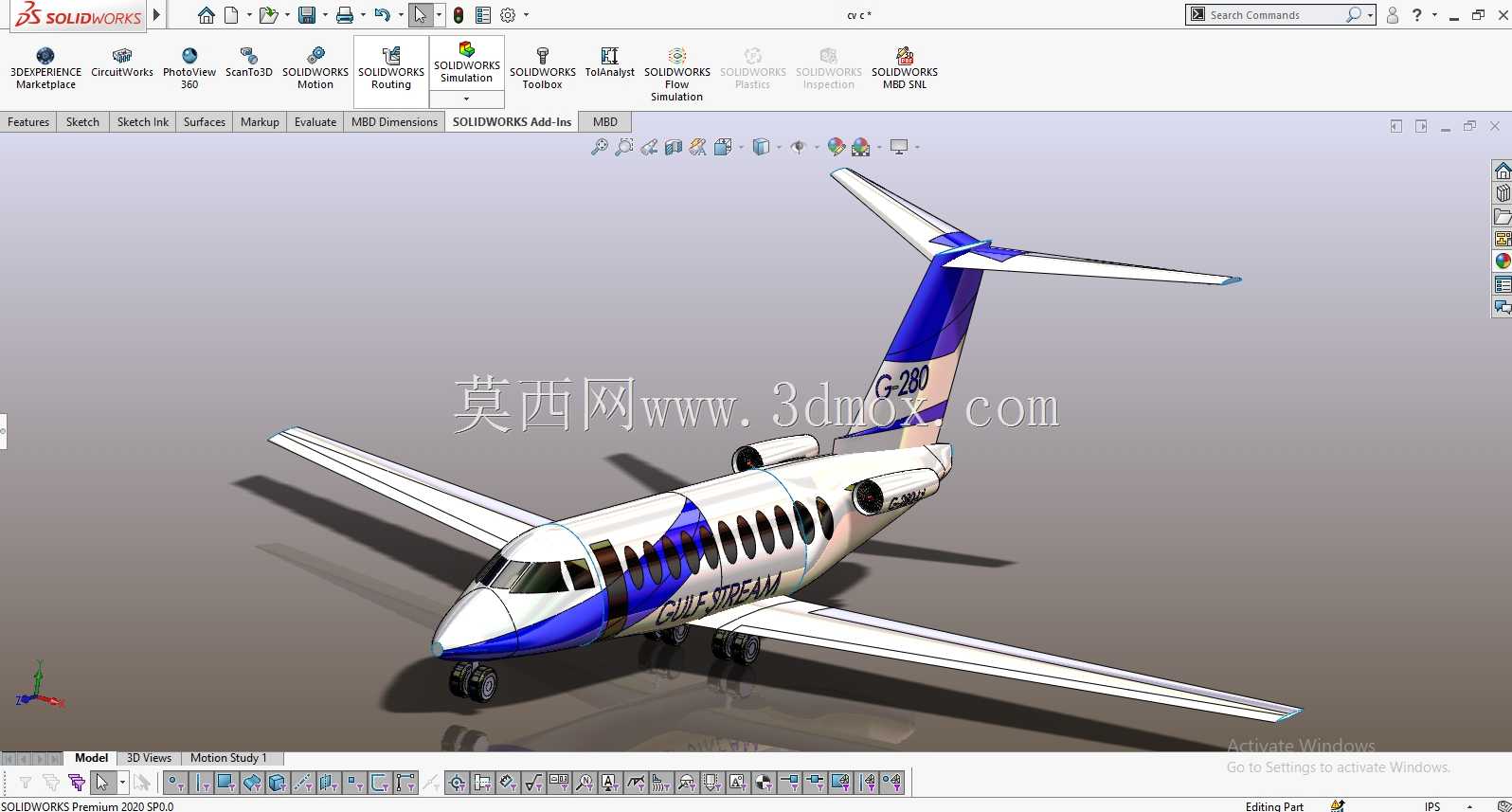
Task: Expand the New document dropdown arrow
Action: pyautogui.click(x=249, y=15)
